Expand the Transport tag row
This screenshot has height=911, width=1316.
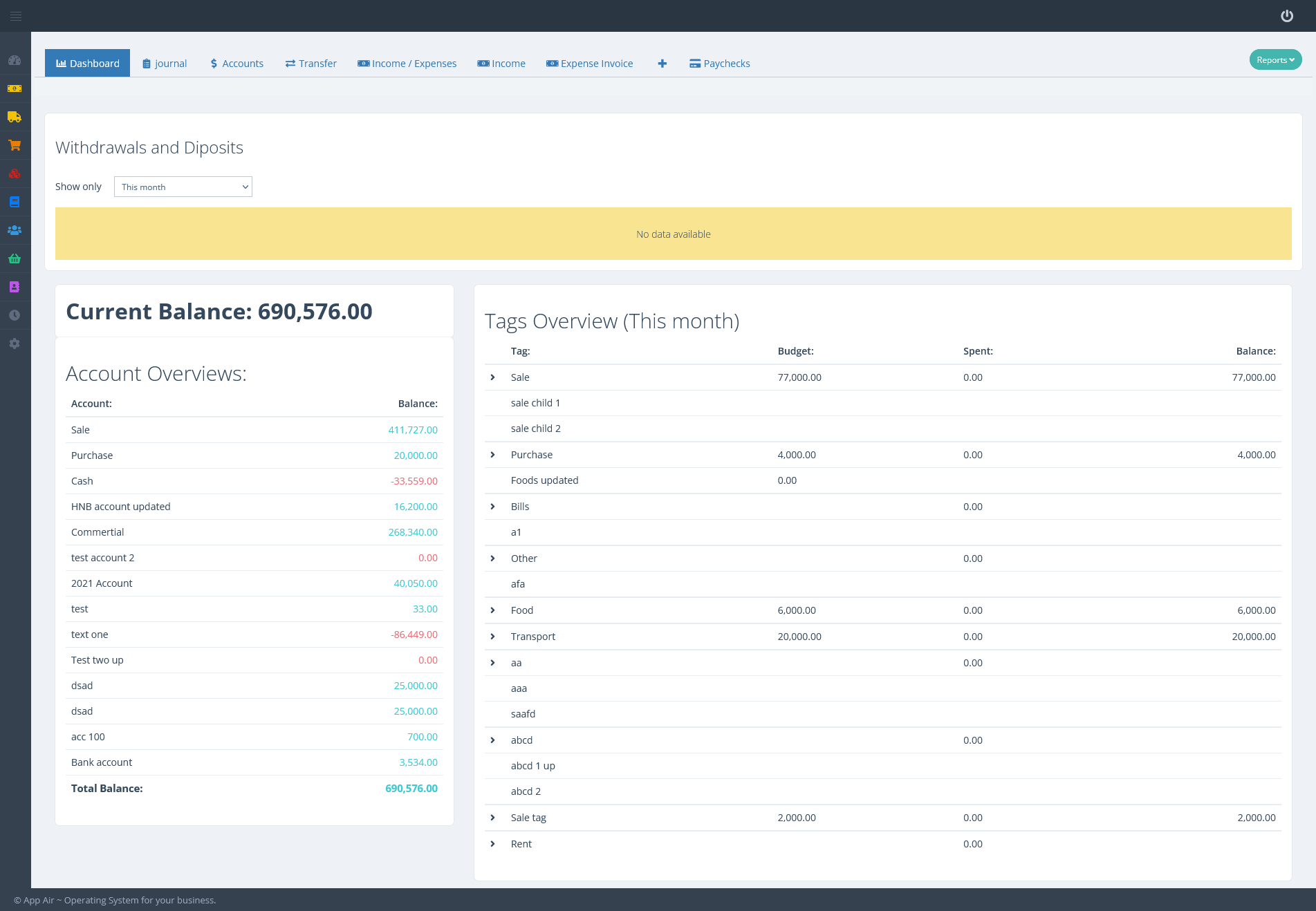492,637
